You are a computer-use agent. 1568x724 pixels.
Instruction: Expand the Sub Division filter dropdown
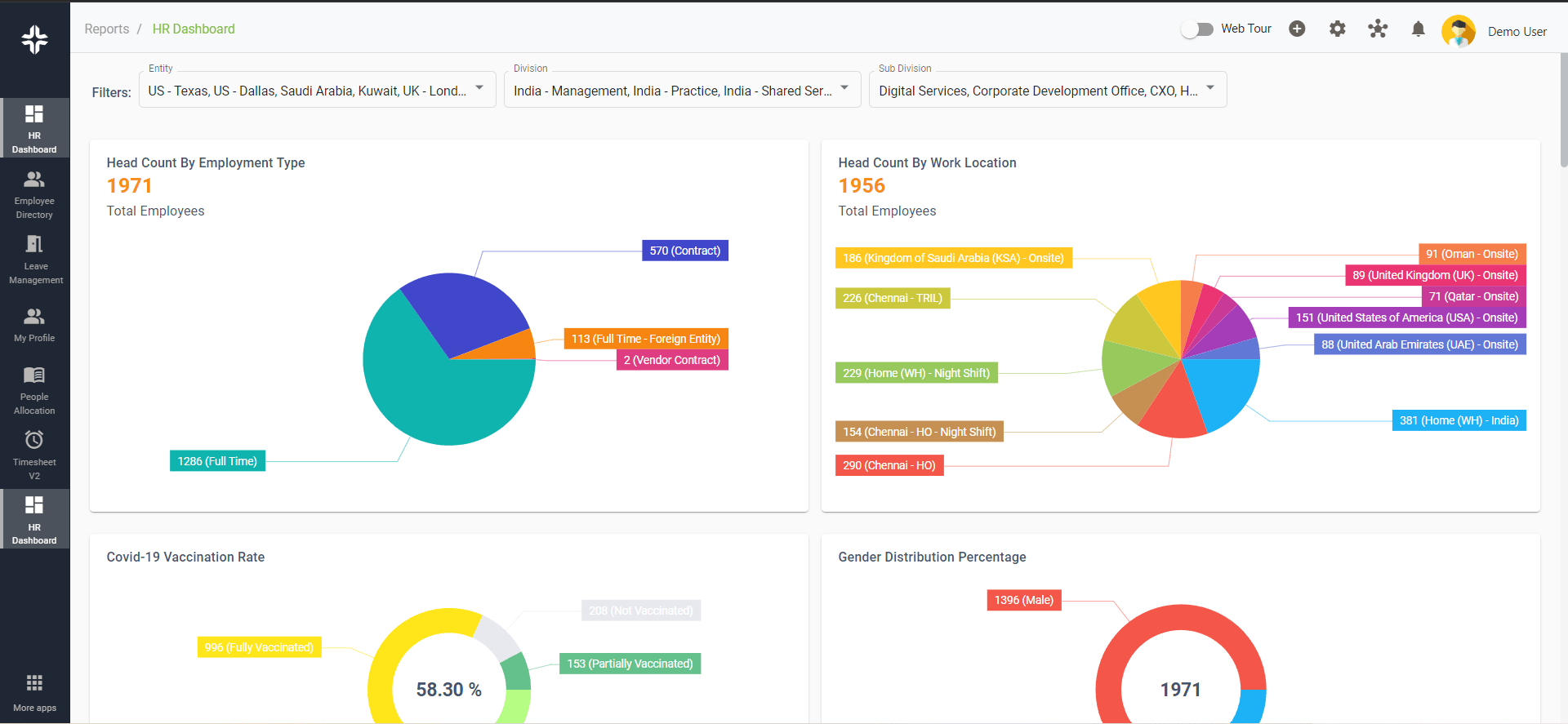[x=1210, y=88]
